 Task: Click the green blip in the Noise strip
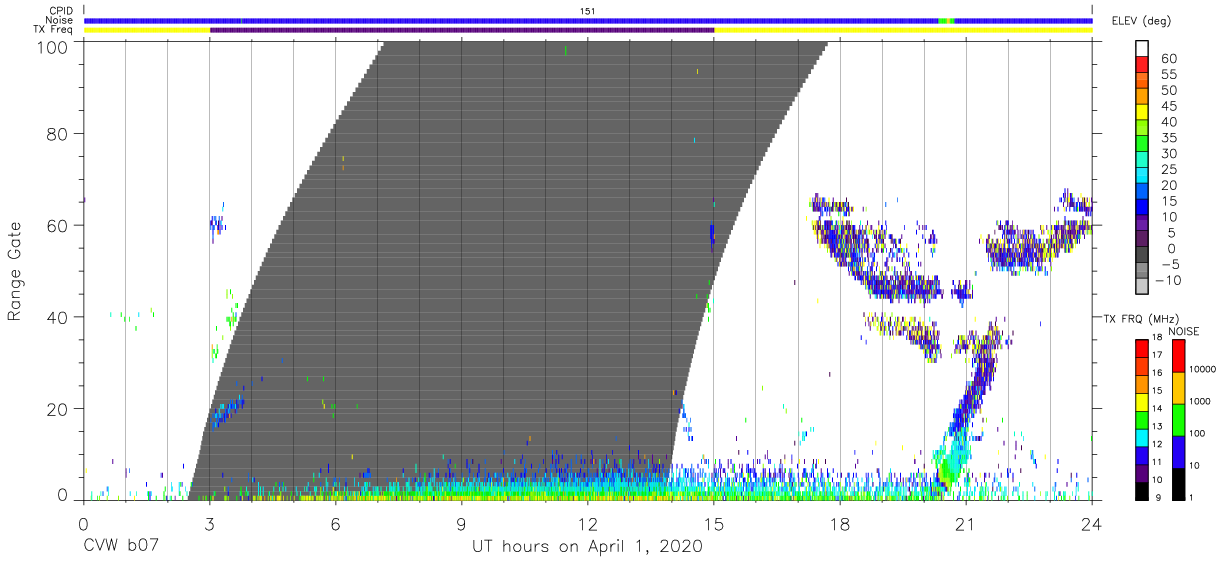(x=946, y=20)
